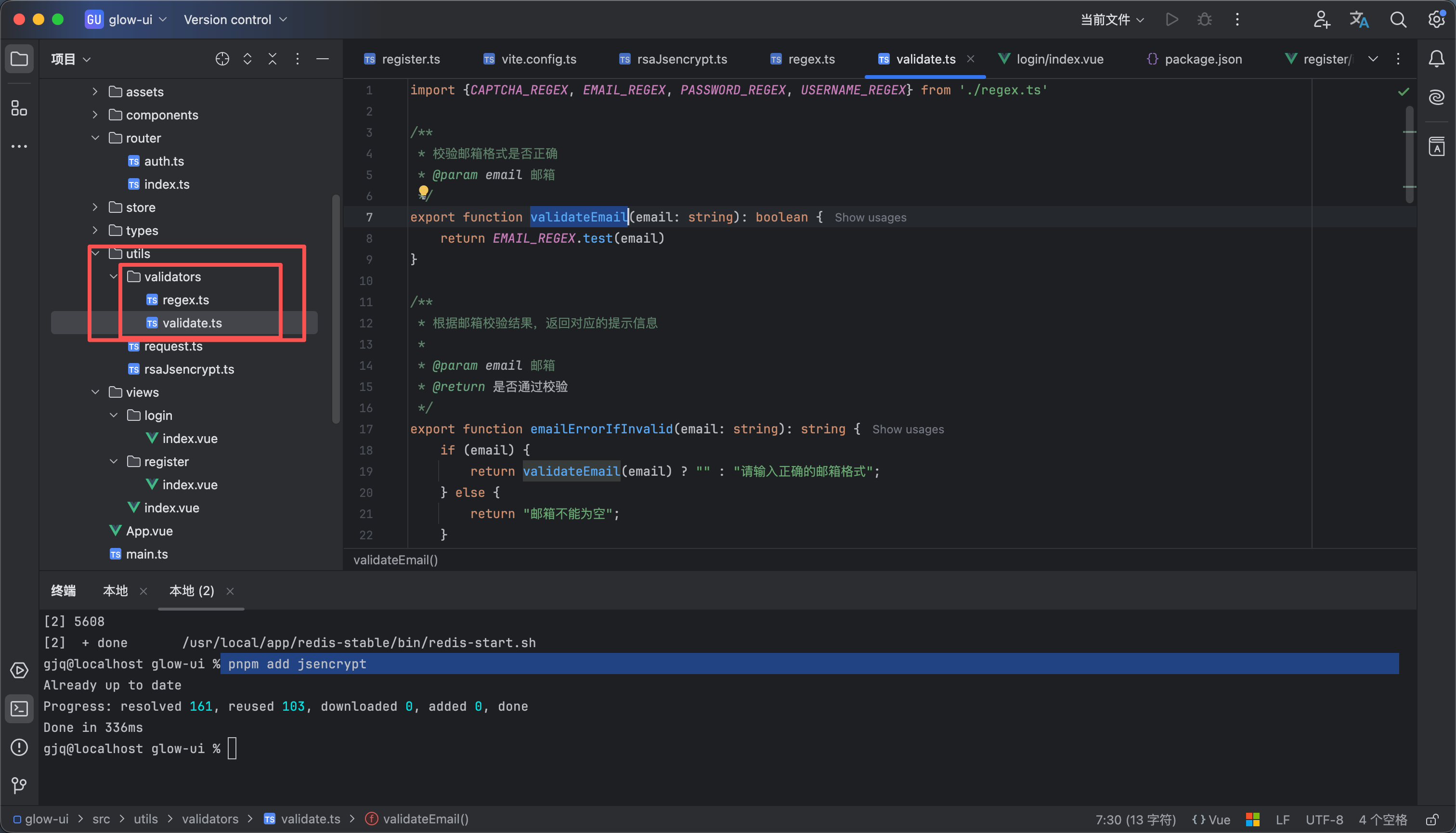1456x833 pixels.
Task: Click the Search Everywhere magnifier icon
Action: pyautogui.click(x=1398, y=19)
